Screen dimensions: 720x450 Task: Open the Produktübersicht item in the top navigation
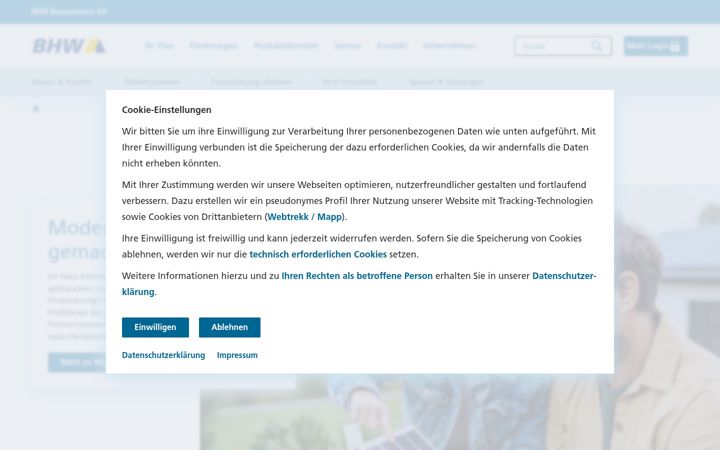286,45
